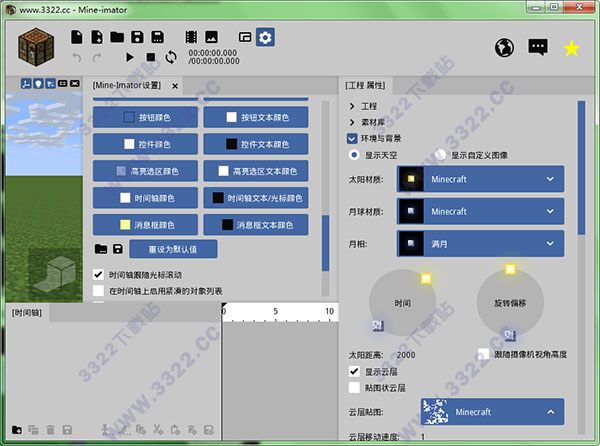This screenshot has height=446, width=600.
Task: Click the trash delete icon in timeline
Action: (50, 430)
